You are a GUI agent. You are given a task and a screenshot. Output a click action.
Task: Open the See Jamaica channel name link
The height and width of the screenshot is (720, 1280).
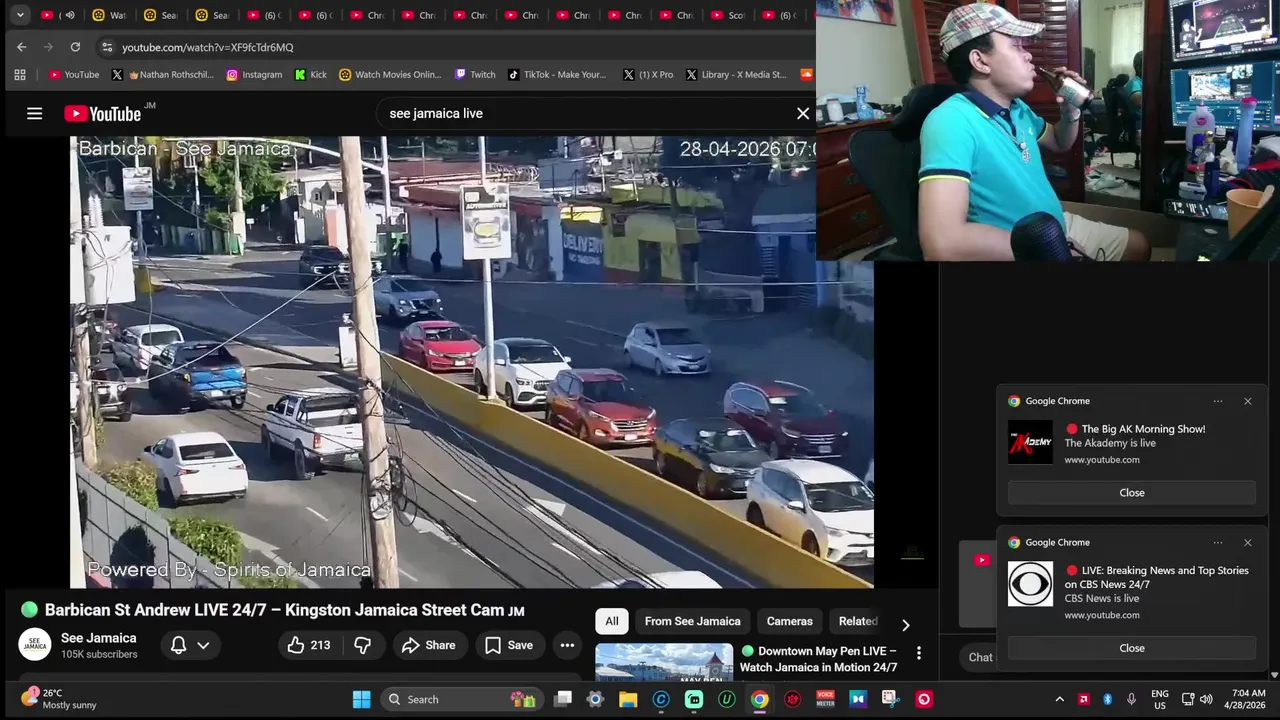(x=98, y=638)
